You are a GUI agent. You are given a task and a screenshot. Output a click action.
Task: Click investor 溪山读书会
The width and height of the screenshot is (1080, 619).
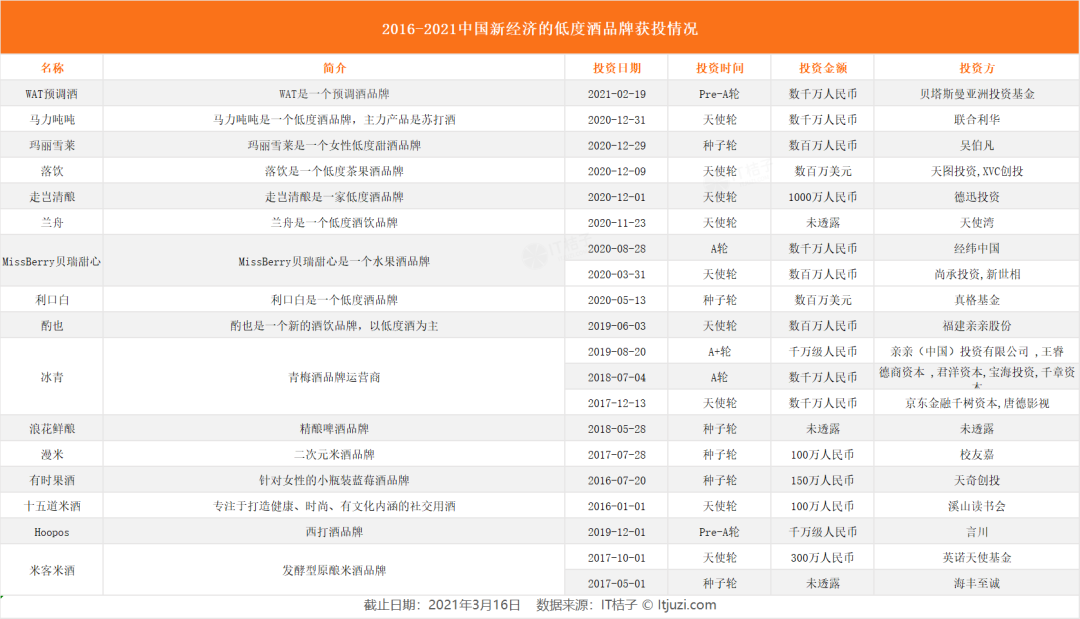(977, 506)
